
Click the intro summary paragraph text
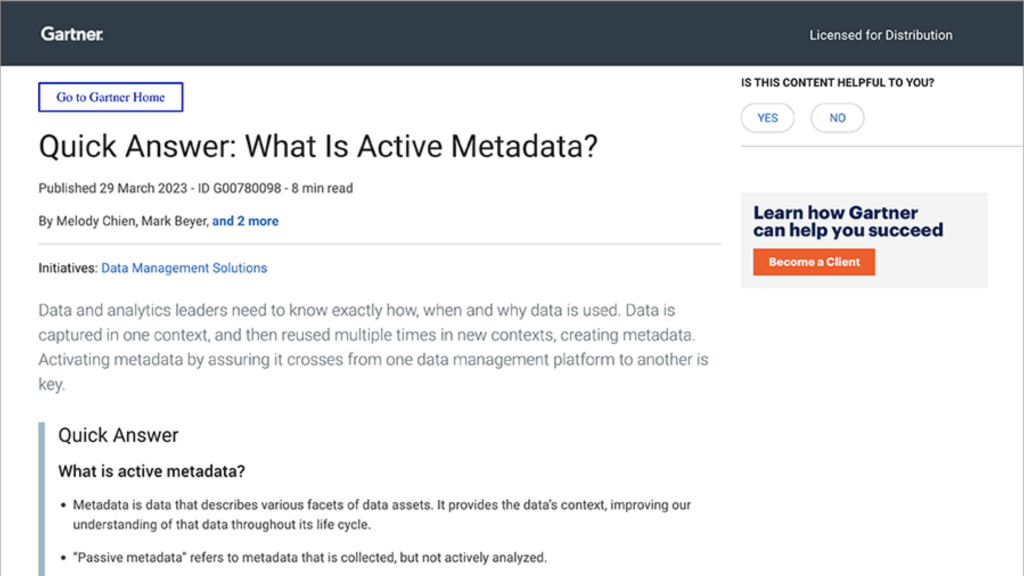coord(375,347)
